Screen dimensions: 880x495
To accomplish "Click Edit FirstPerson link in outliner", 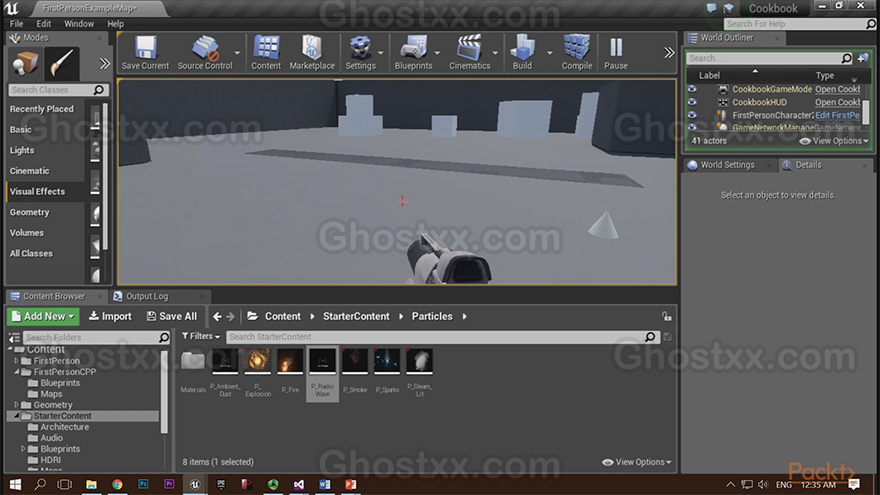I will (x=837, y=114).
